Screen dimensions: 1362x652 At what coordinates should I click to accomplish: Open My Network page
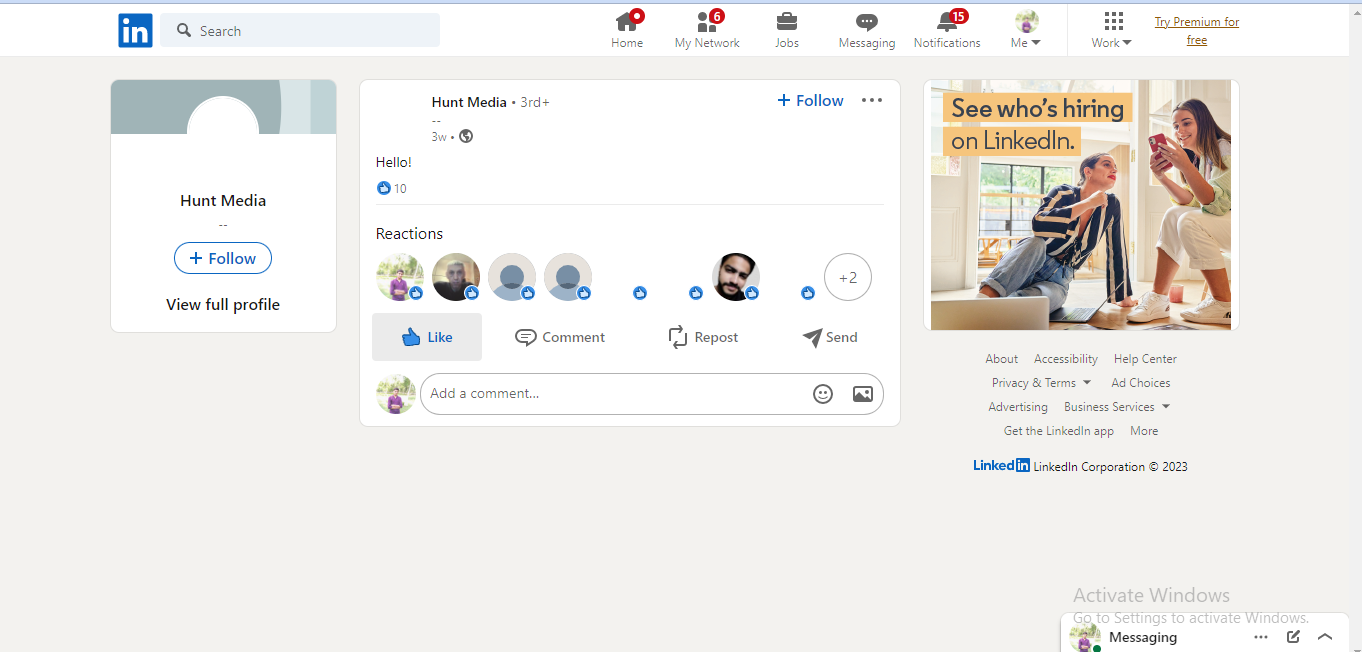(707, 29)
